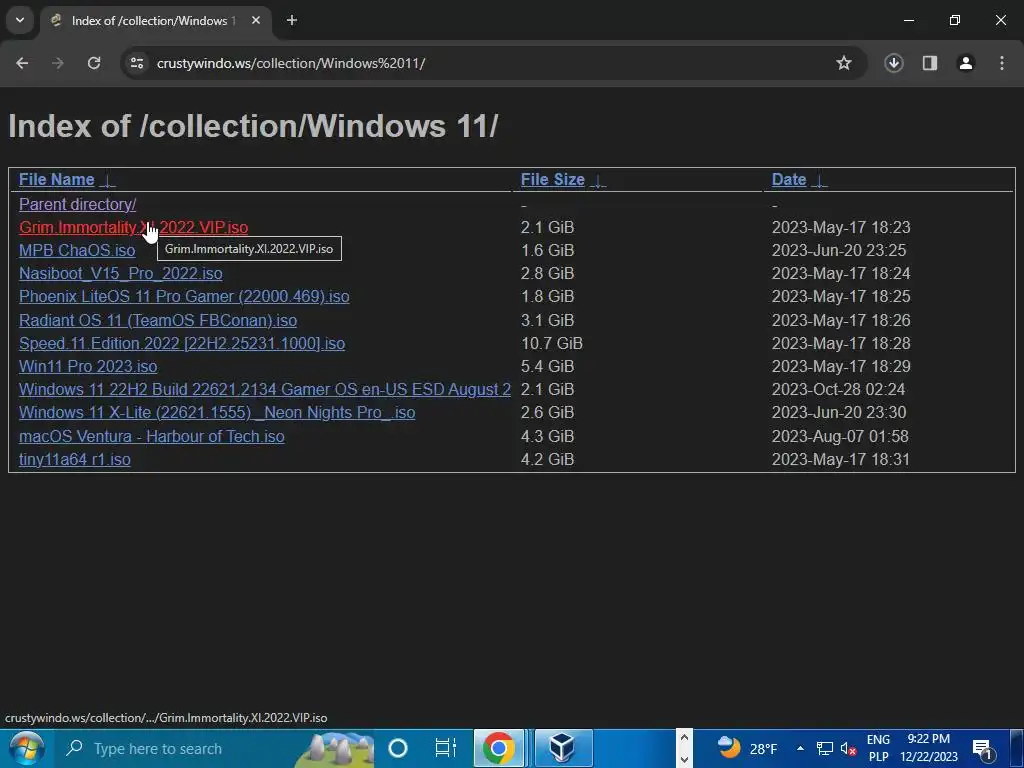Open the Parent directory link
This screenshot has height=768, width=1024.
pyautogui.click(x=77, y=204)
